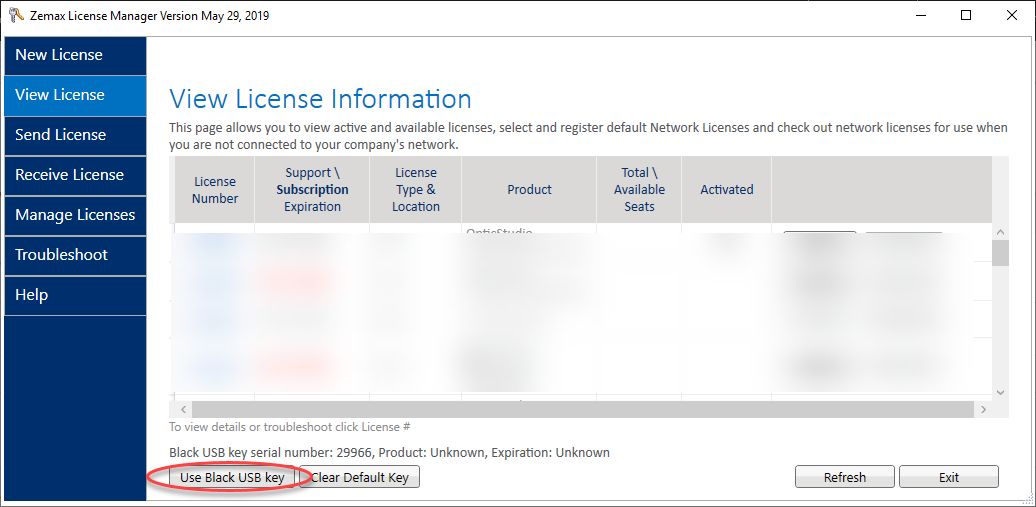
Task: Maximize the License Manager window
Action: tap(966, 15)
